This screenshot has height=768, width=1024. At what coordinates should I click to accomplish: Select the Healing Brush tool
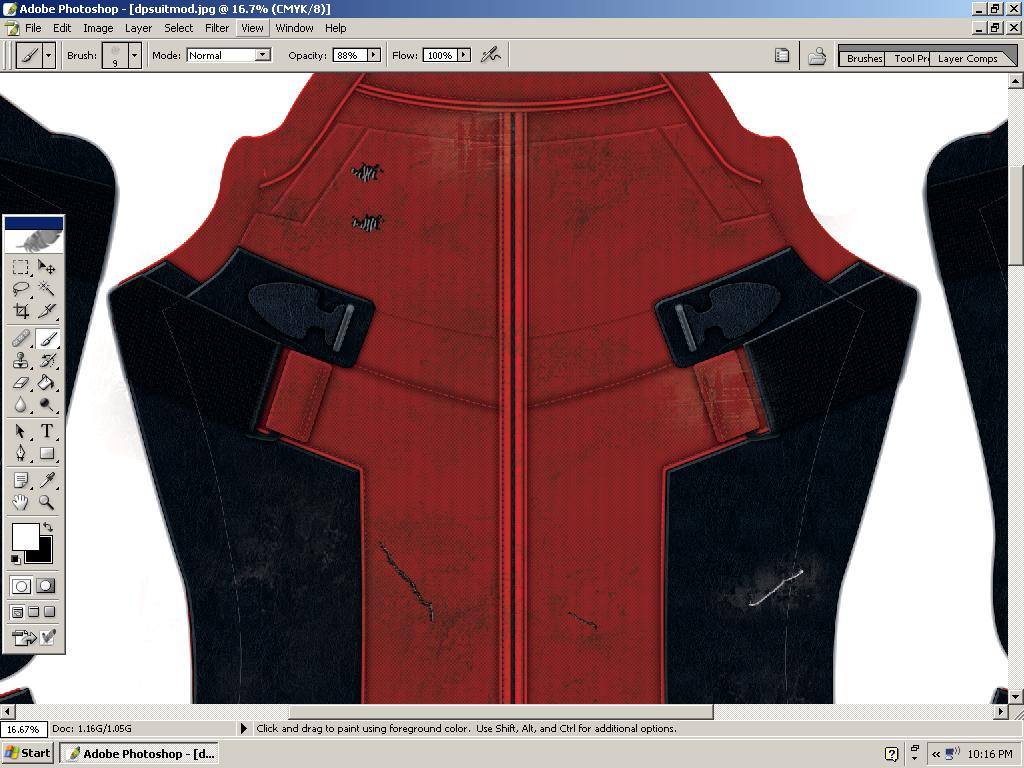21,338
